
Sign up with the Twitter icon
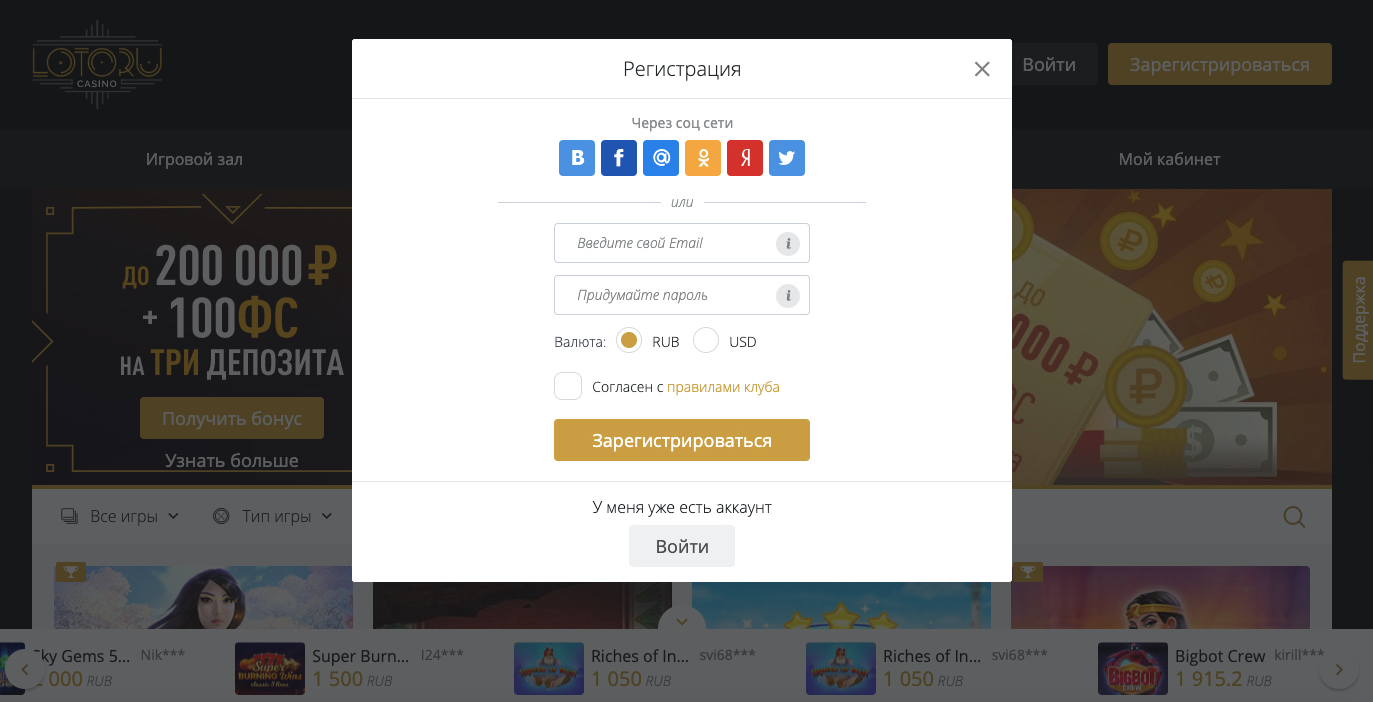pyautogui.click(x=787, y=158)
